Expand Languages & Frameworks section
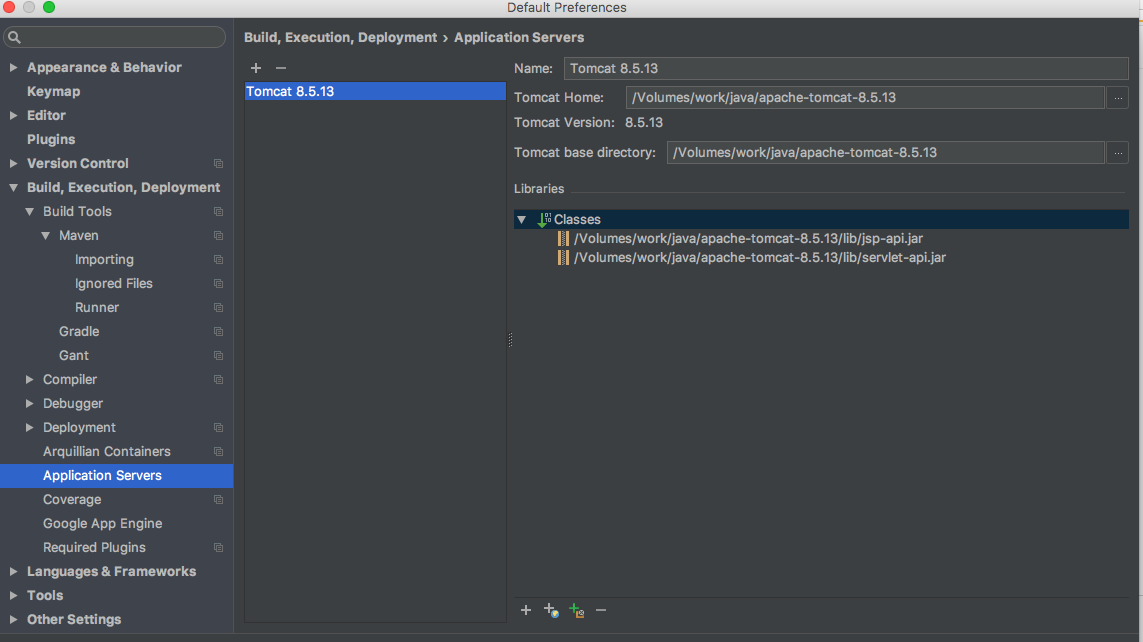Viewport: 1143px width, 642px height. click(x=13, y=571)
